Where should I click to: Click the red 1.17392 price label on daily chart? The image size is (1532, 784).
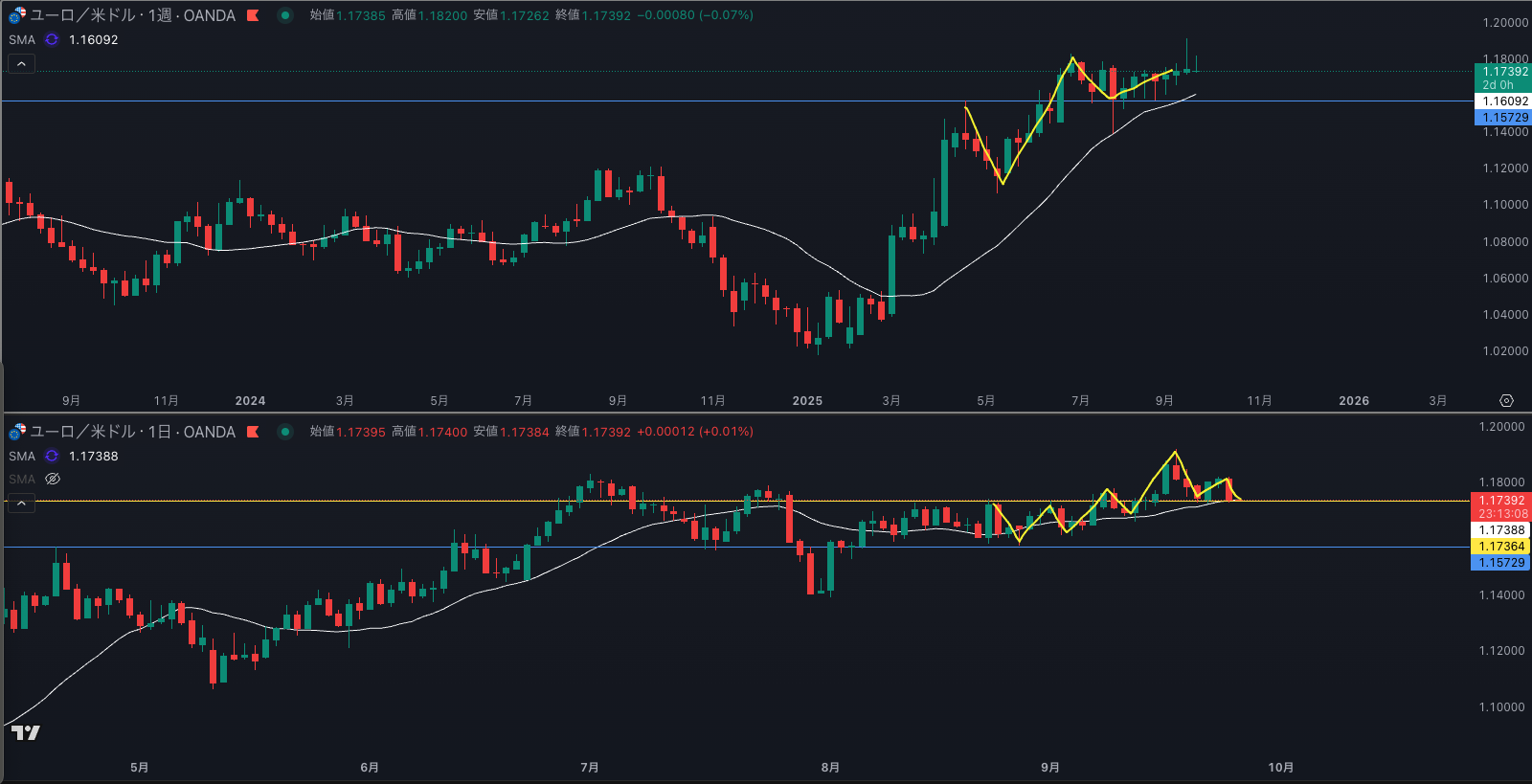click(1501, 501)
